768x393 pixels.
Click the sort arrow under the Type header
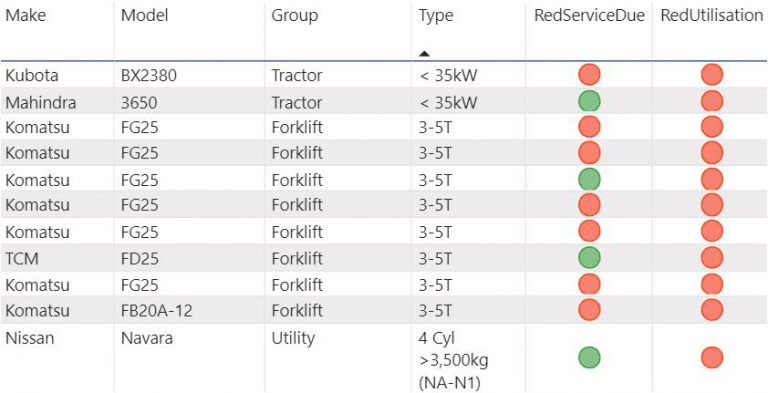point(425,53)
